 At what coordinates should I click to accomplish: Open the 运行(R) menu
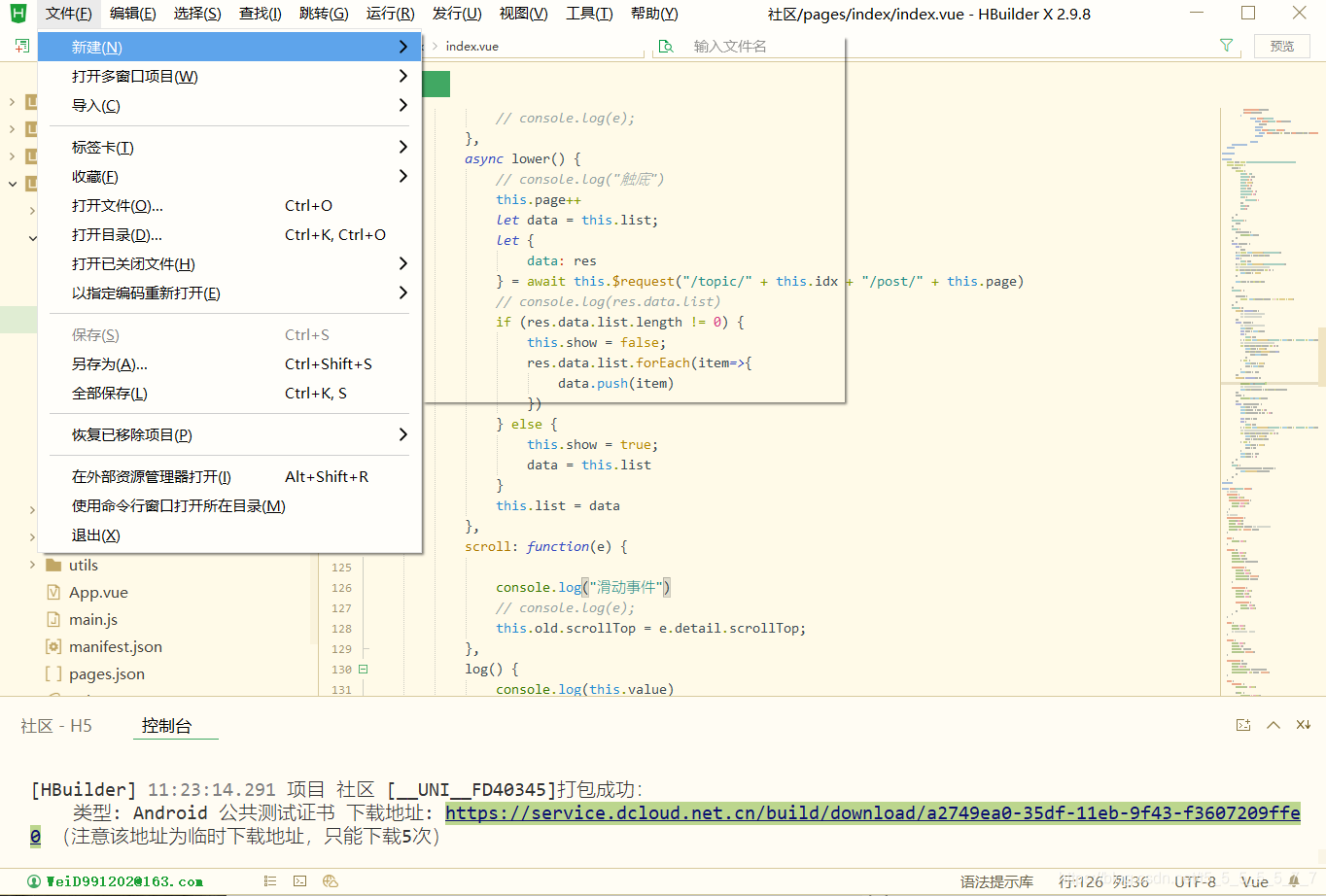pos(391,14)
